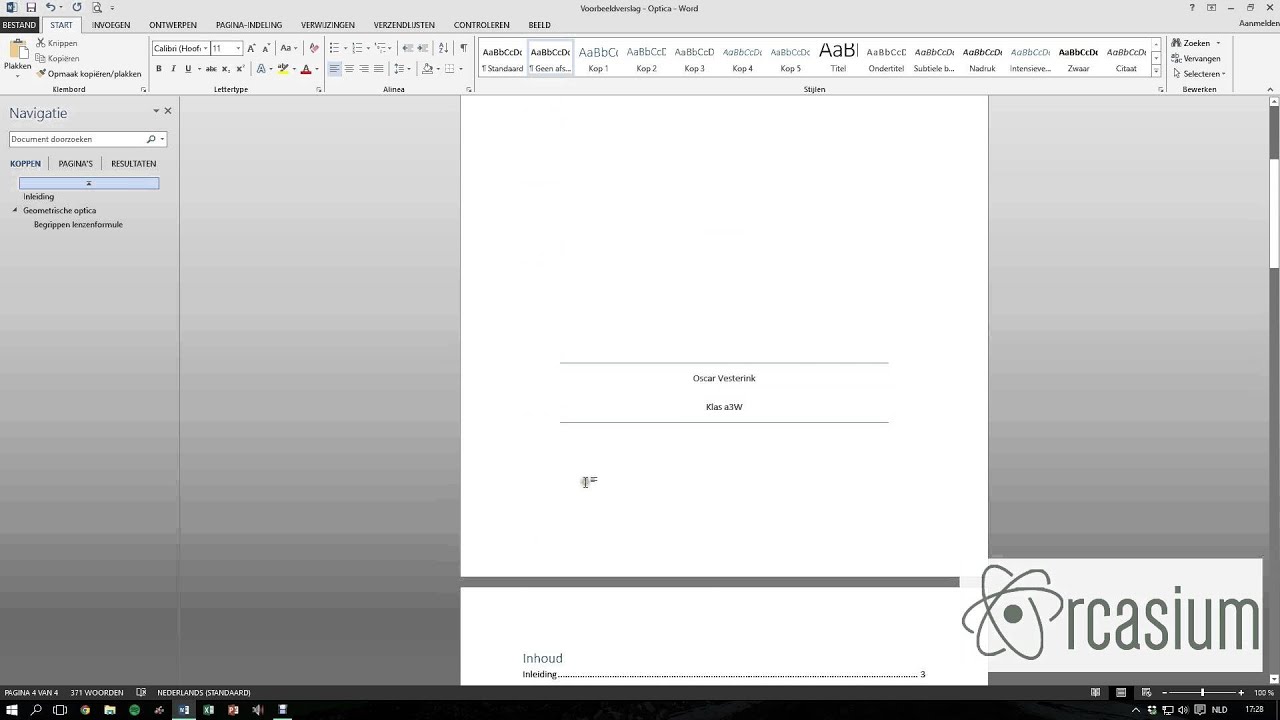This screenshot has height=720, width=1280.
Task: Decrease paragraph indent
Action: click(407, 48)
